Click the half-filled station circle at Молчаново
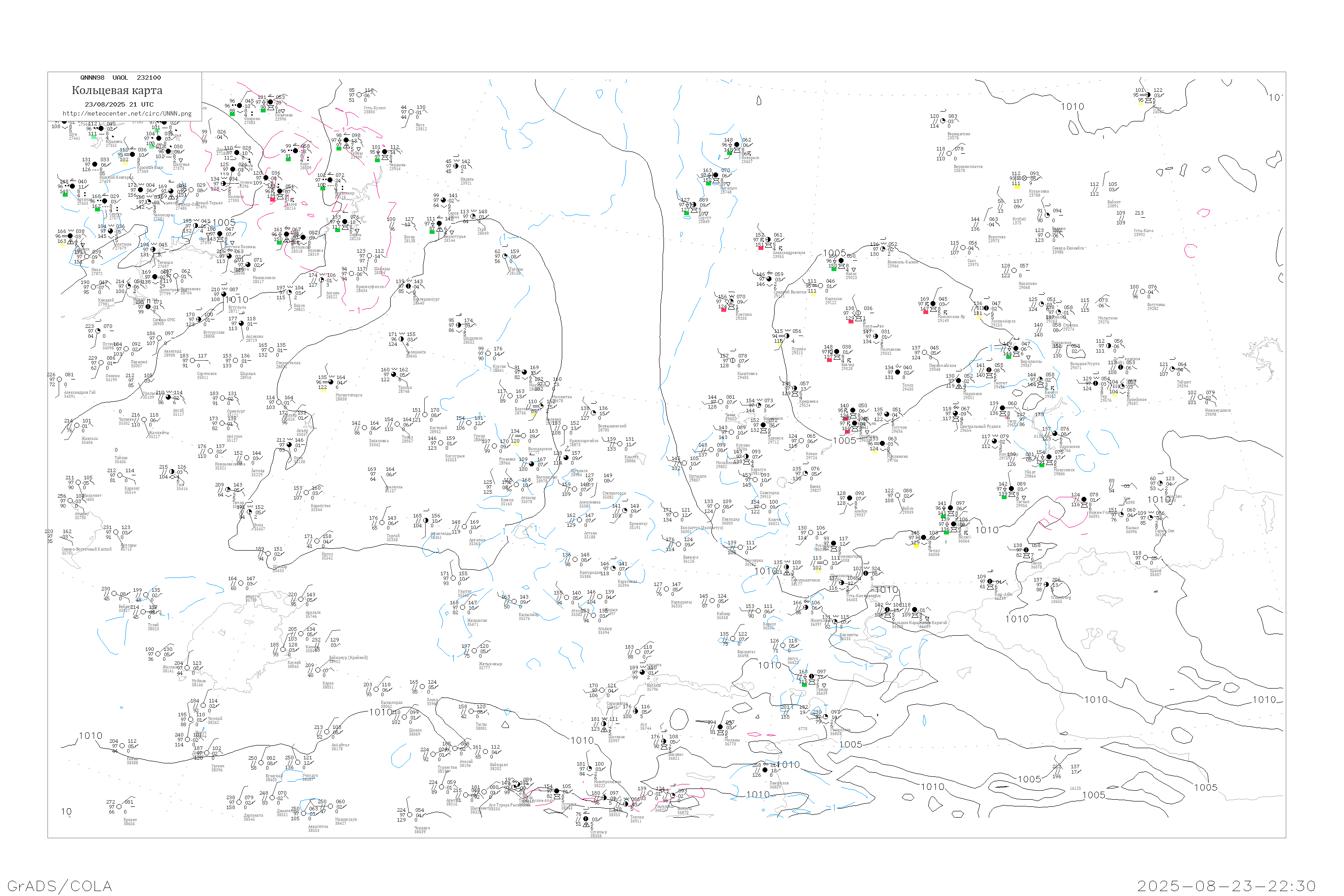The height and width of the screenshot is (896, 1344). point(875,336)
